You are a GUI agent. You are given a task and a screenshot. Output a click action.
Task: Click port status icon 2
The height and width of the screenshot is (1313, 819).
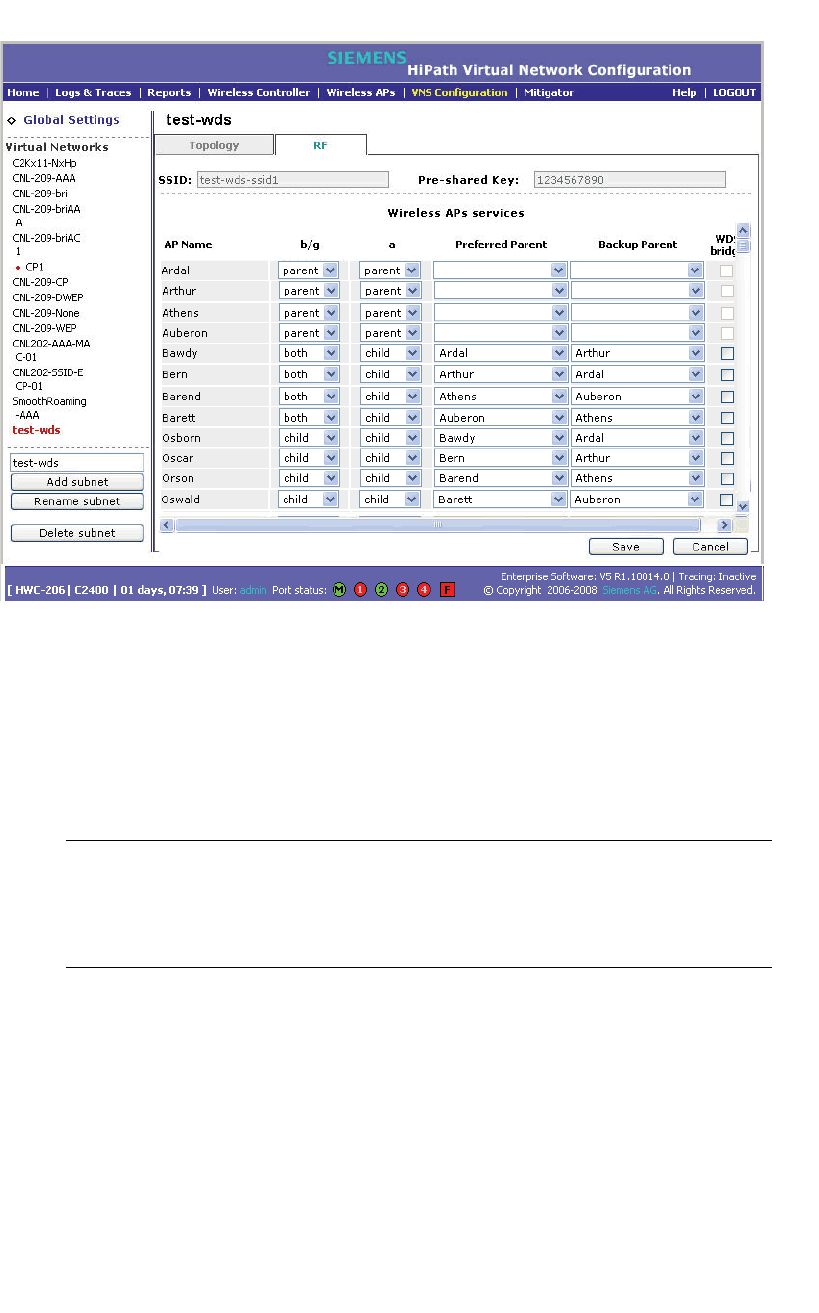(x=381, y=590)
